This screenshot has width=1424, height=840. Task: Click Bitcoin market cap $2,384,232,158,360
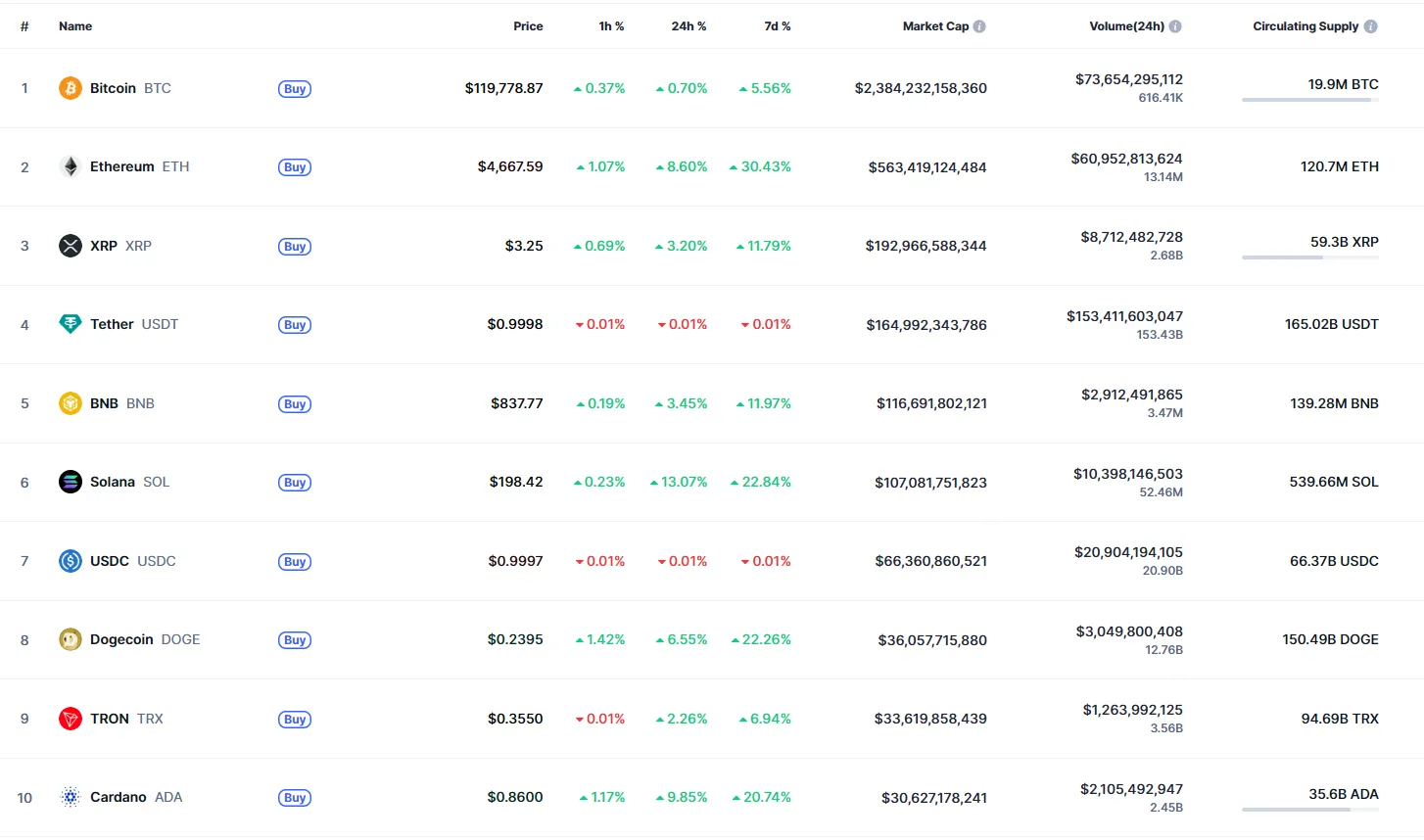(x=921, y=88)
